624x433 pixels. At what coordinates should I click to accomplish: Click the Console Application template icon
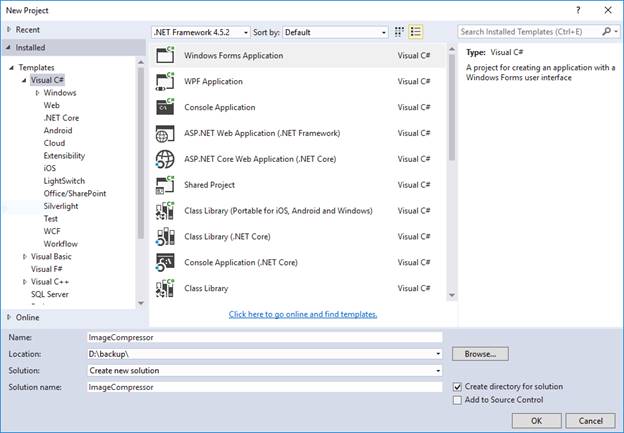[x=165, y=107]
